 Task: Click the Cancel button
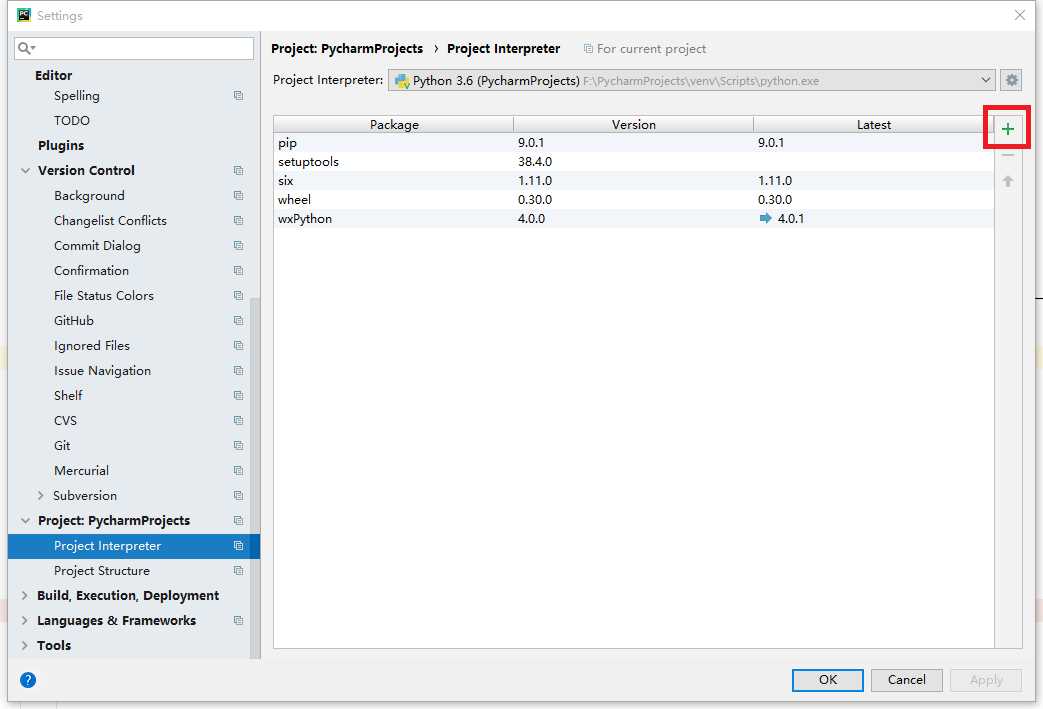click(907, 680)
